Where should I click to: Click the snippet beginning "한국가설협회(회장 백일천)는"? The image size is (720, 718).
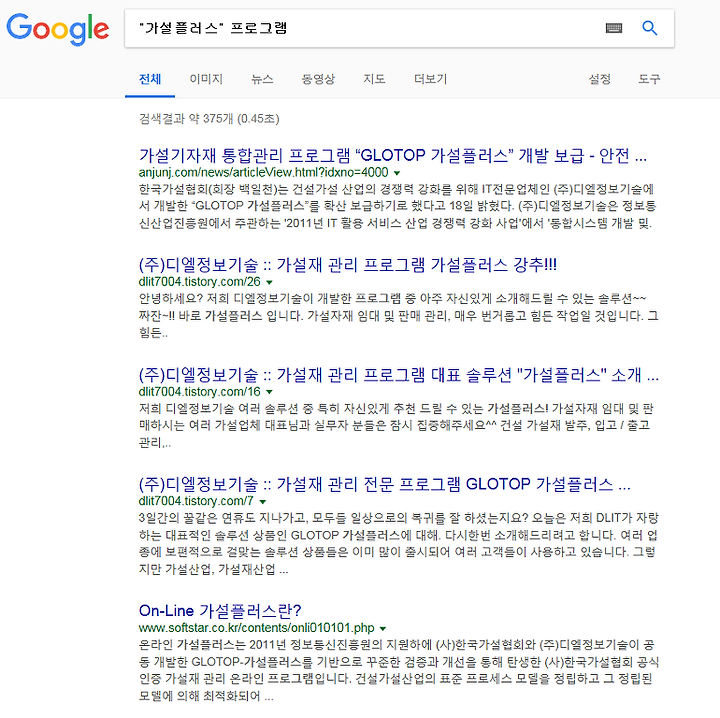click(398, 206)
